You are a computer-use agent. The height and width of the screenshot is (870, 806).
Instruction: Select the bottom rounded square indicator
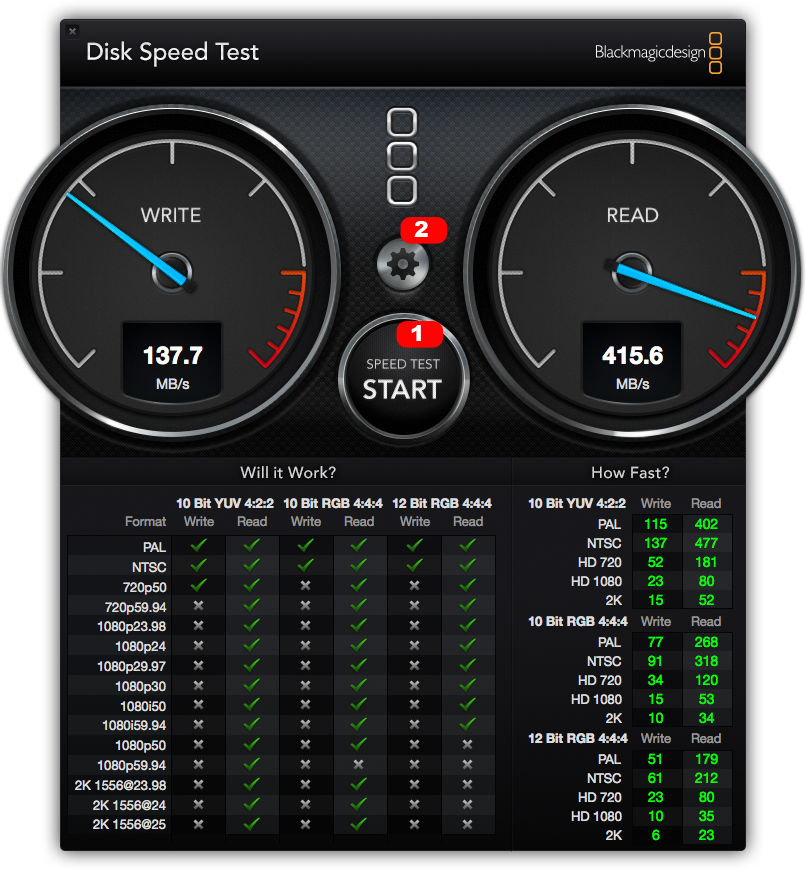402,189
